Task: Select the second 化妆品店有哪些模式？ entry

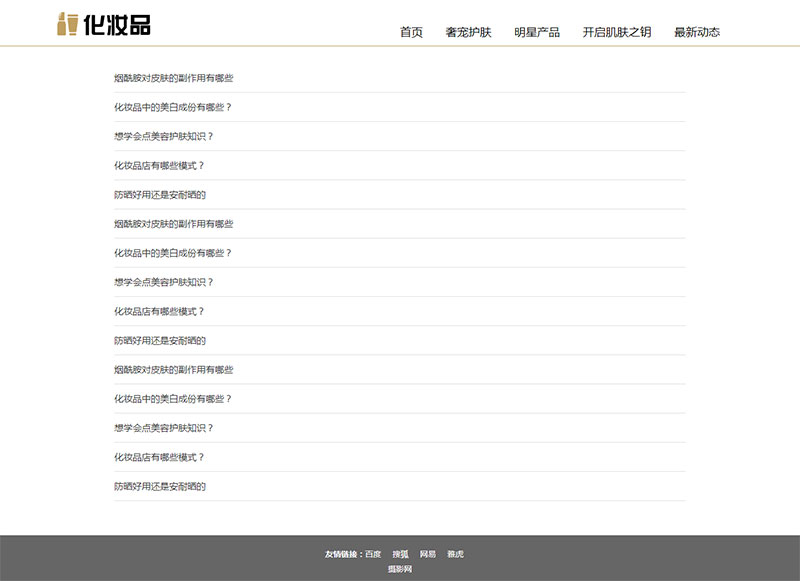Action: pos(159,311)
